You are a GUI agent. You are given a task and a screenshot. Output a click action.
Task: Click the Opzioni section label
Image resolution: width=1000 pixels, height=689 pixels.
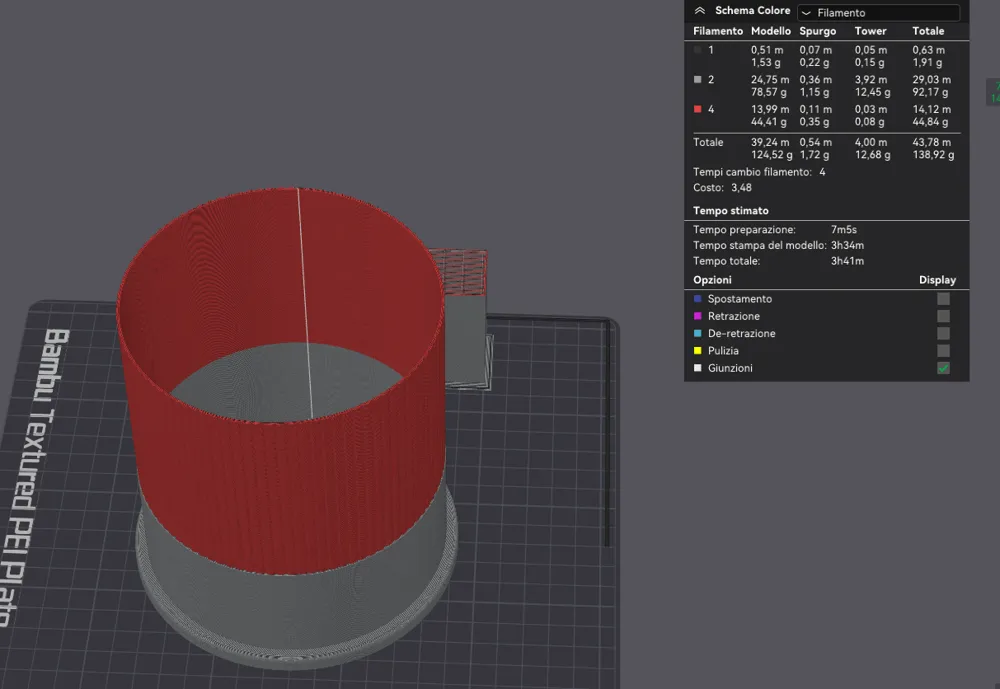(x=711, y=279)
